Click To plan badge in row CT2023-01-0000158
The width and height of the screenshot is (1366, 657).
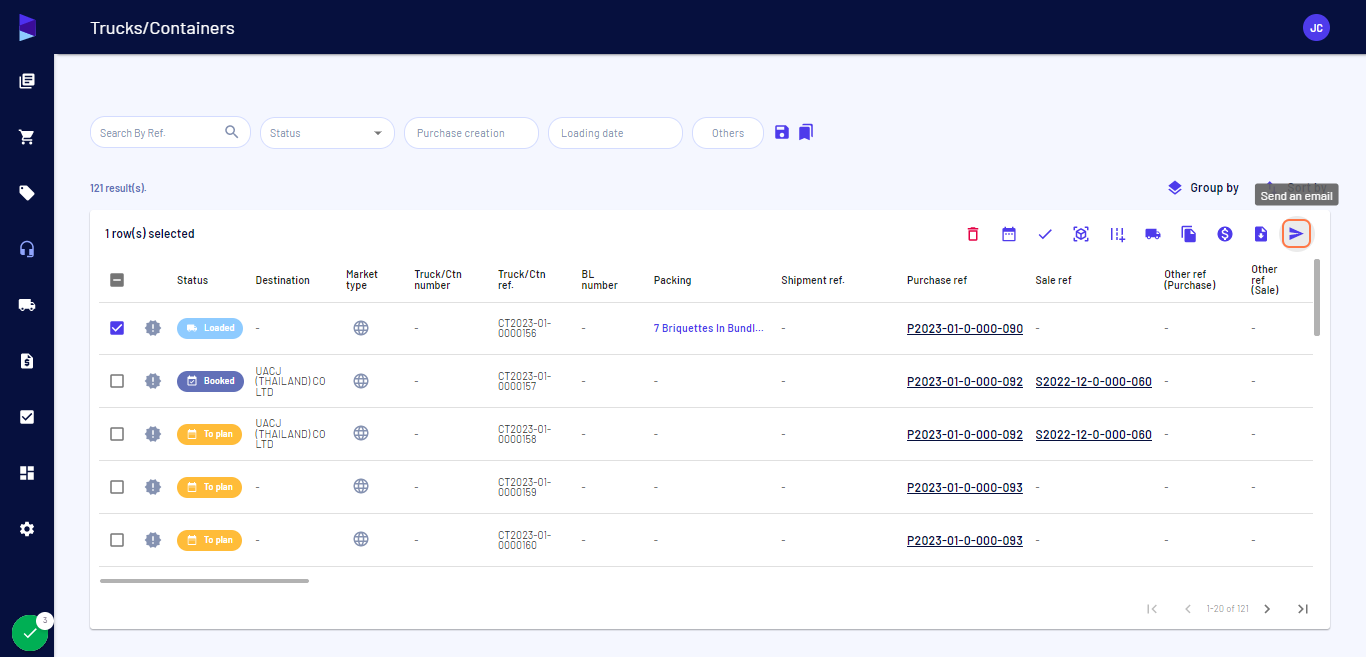(x=209, y=434)
